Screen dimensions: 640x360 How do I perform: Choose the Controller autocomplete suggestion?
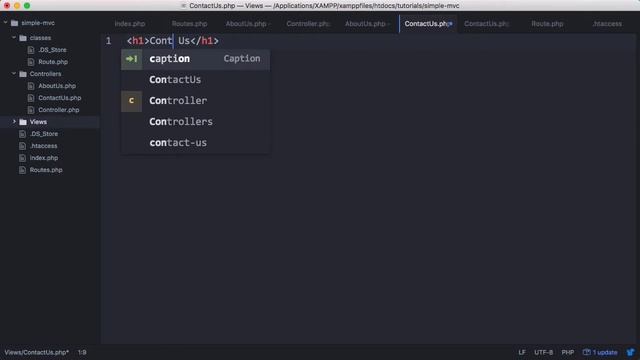pos(196,101)
